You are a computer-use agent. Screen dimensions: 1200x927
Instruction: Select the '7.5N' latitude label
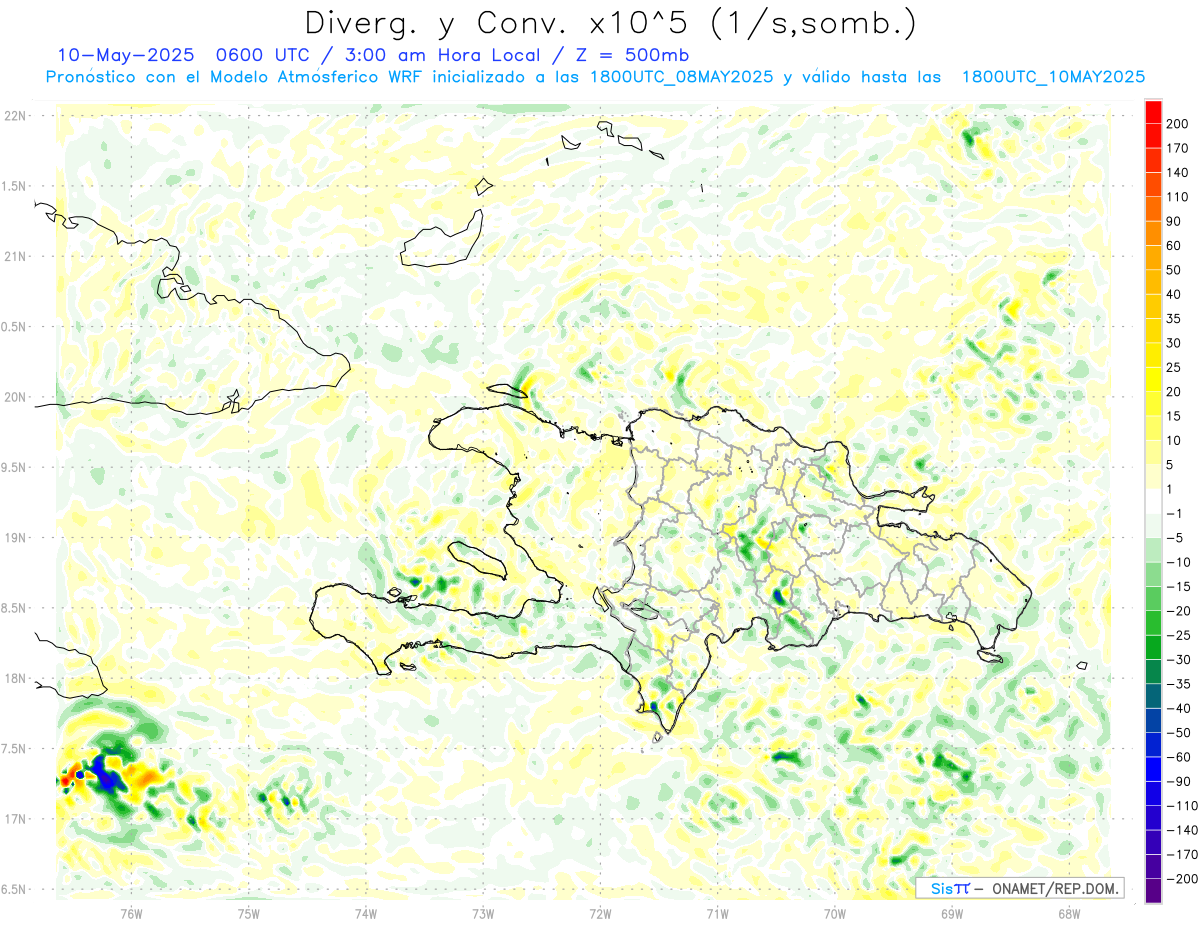[13, 748]
